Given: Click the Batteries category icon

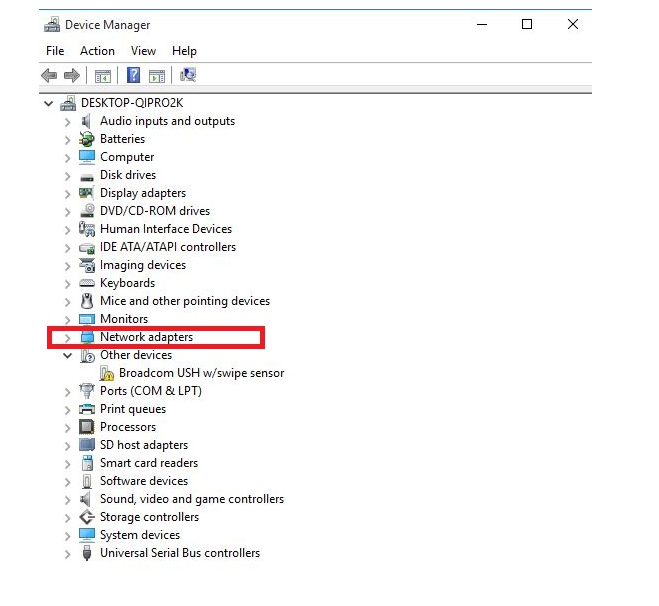Looking at the screenshot, I should (x=87, y=139).
